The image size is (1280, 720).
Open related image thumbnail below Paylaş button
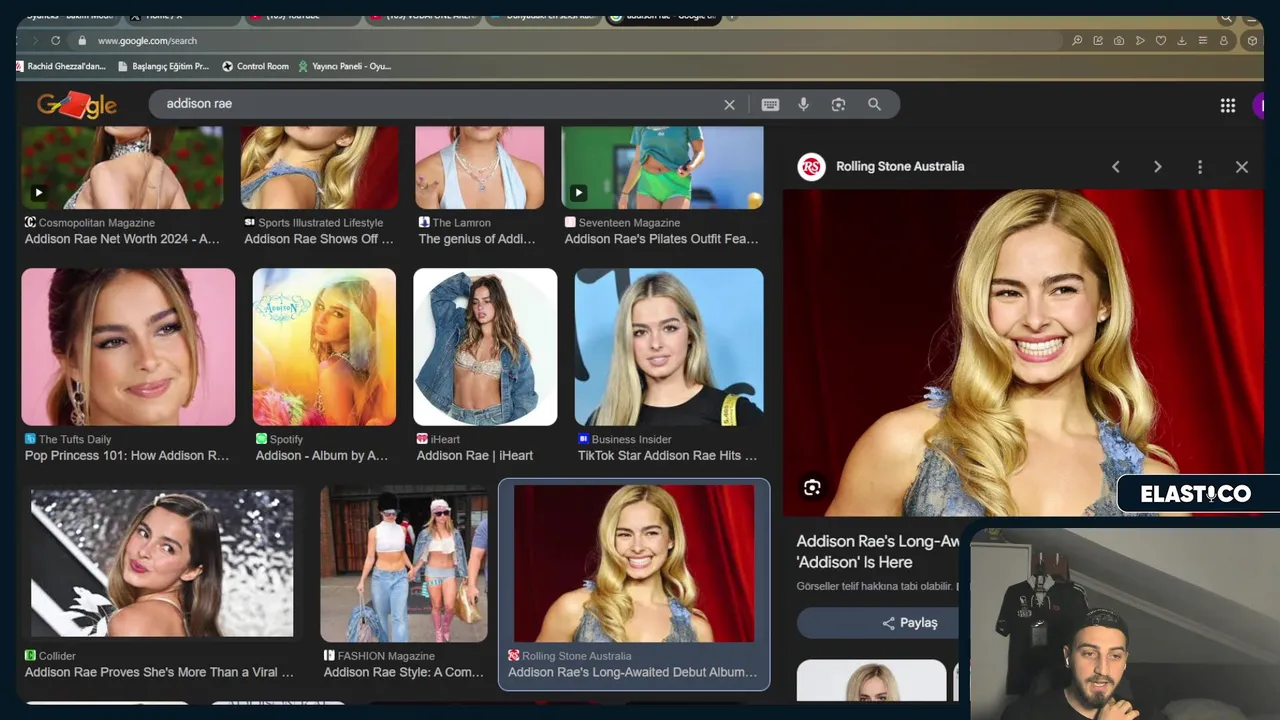coord(871,680)
